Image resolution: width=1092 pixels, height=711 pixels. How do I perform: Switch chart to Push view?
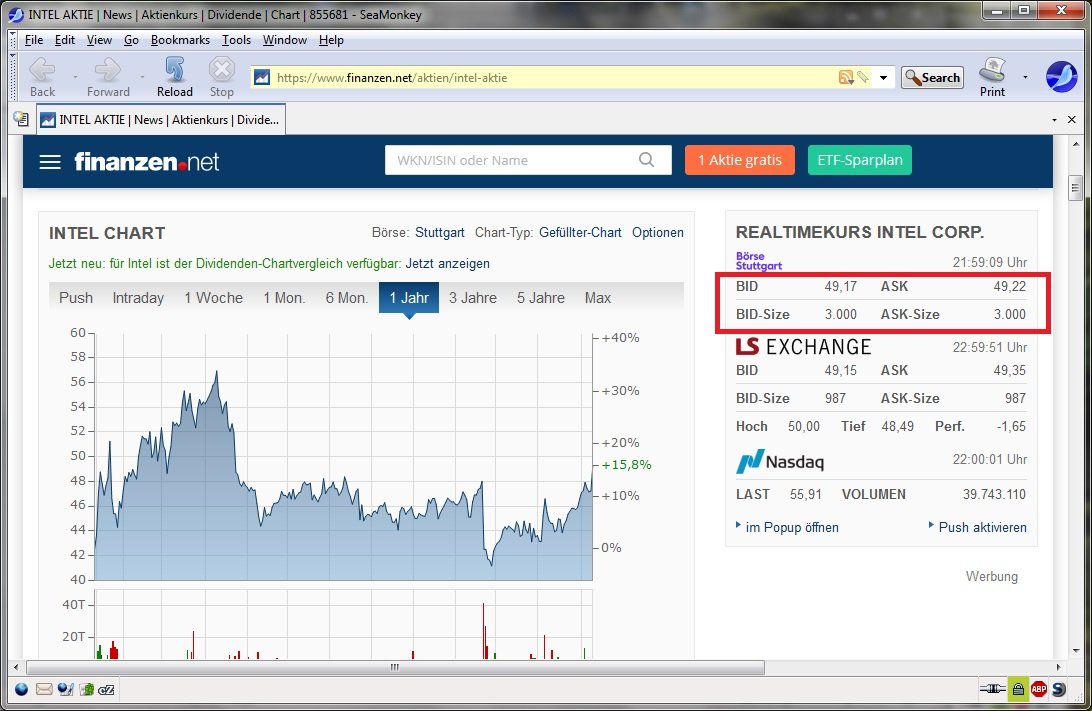[76, 298]
